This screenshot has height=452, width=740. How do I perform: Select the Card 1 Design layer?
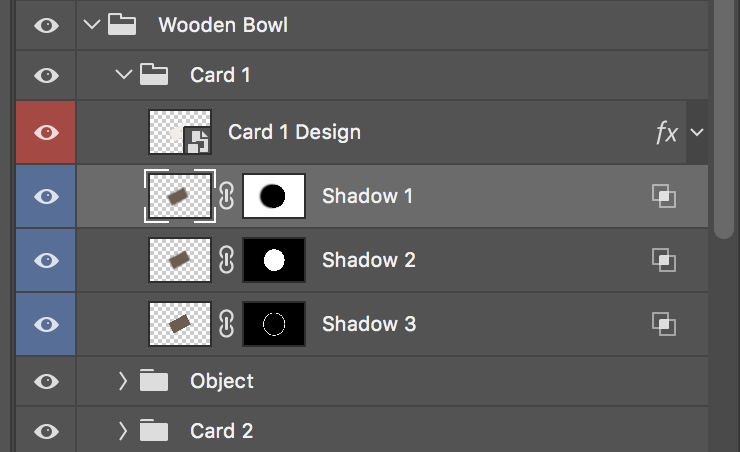point(294,132)
